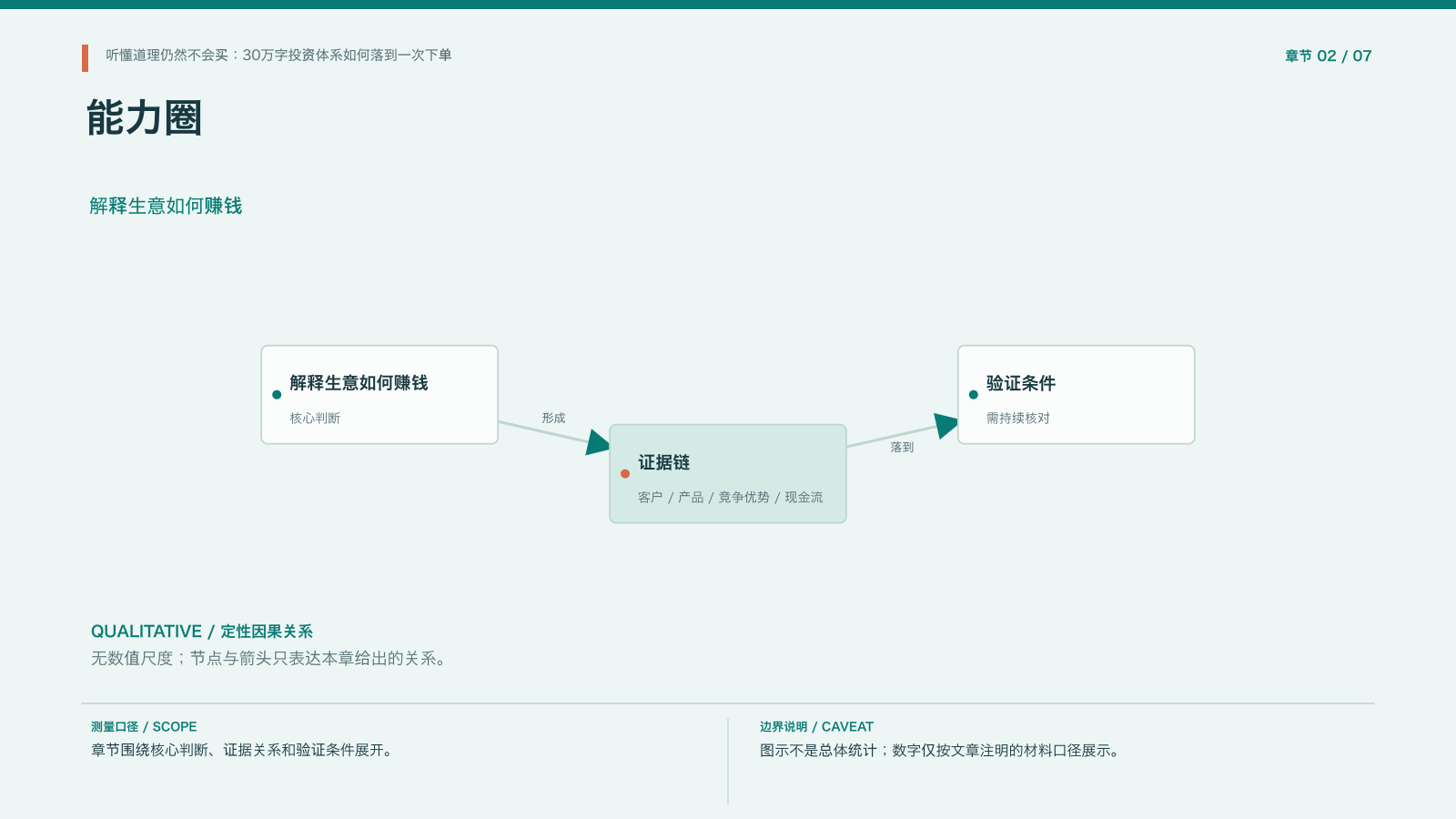1456x819 pixels.
Task: Select the header text 听懂道理仍然不会买
Action: (x=167, y=56)
